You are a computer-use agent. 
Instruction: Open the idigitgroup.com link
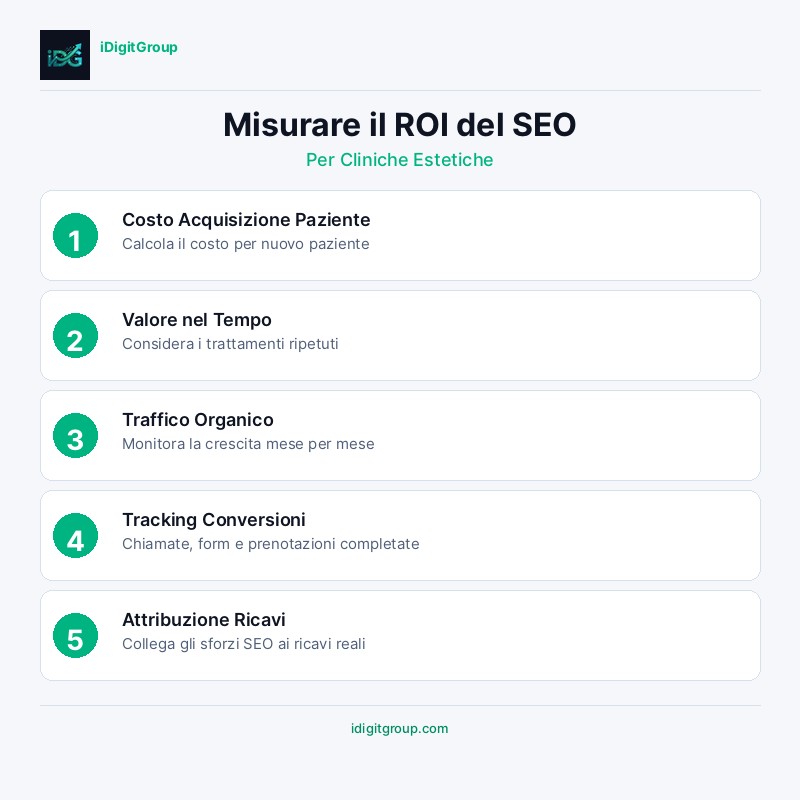tap(400, 729)
